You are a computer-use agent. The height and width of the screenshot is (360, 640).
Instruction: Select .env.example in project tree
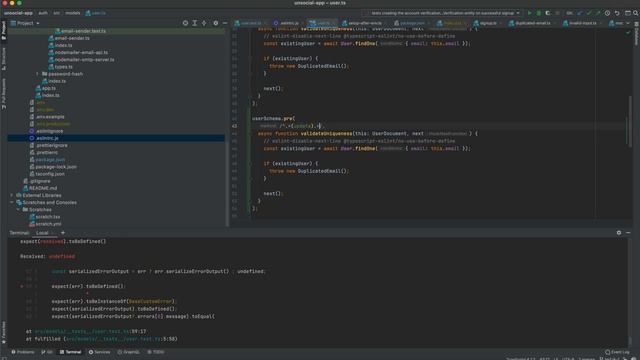50,117
